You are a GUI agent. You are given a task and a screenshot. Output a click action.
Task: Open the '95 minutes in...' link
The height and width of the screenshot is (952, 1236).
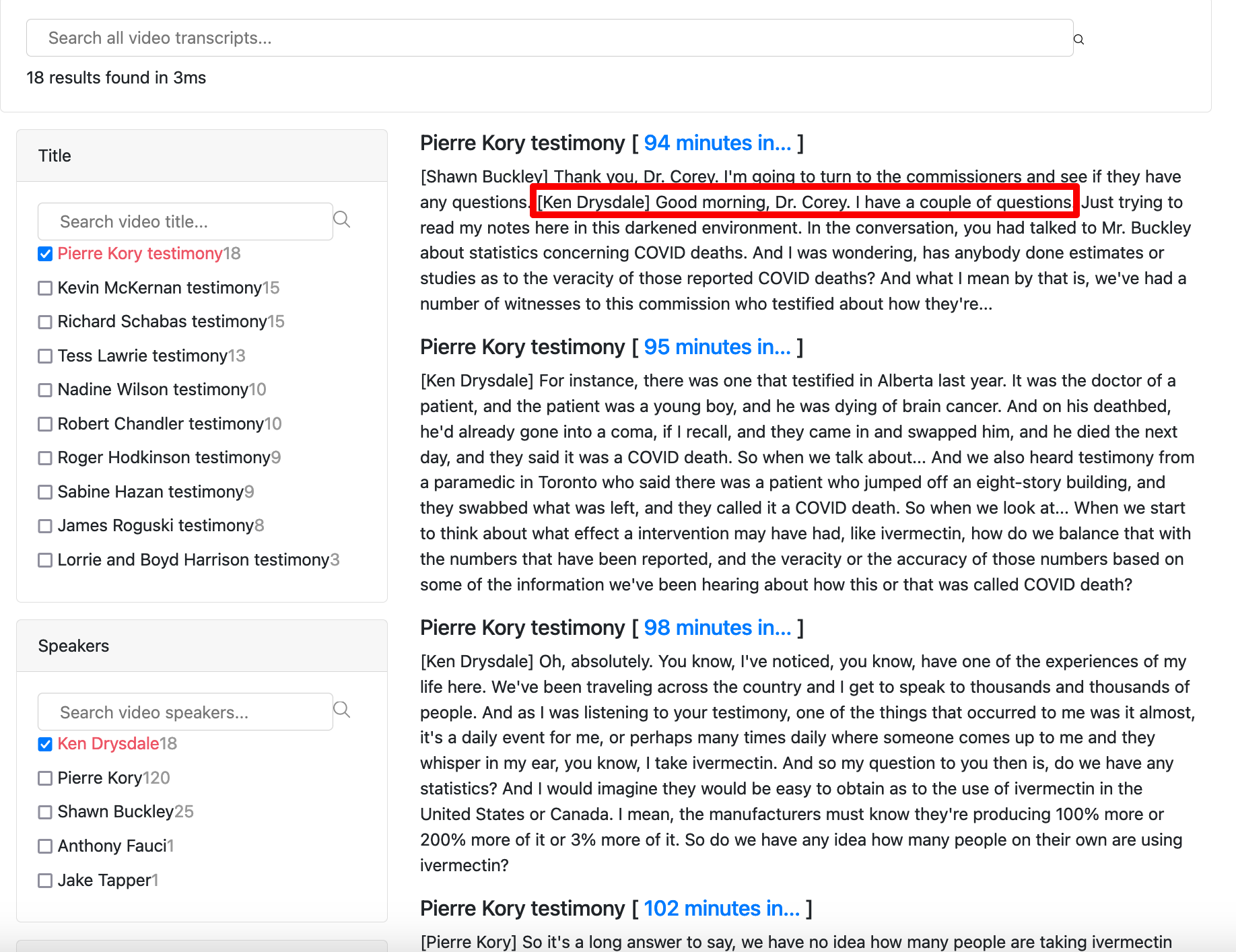click(718, 347)
